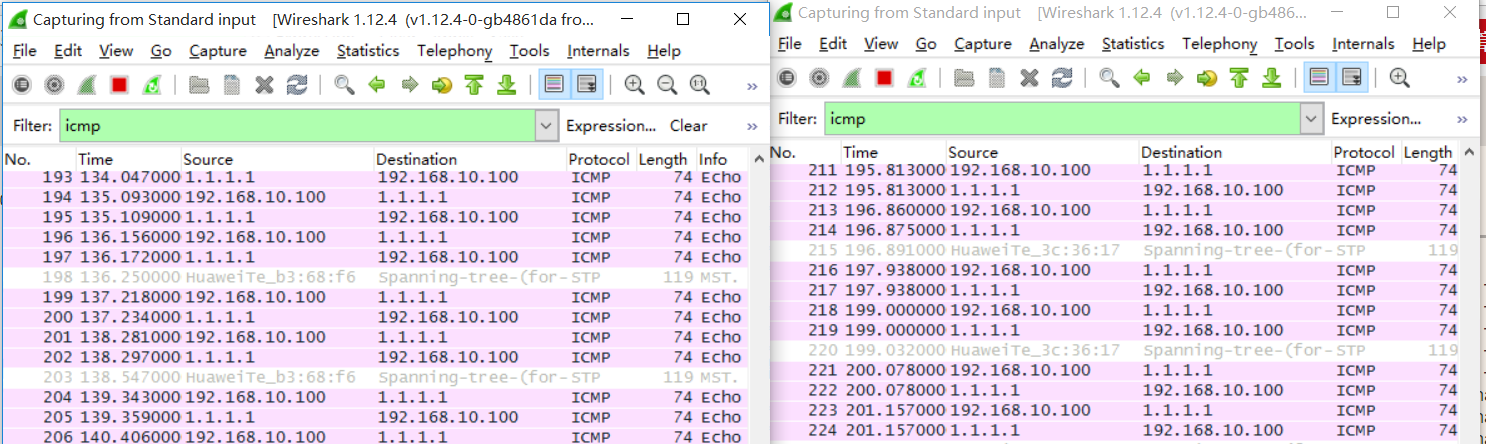Toggle auto-scroll during live capture, left window
The image size is (1486, 444).
(587, 86)
